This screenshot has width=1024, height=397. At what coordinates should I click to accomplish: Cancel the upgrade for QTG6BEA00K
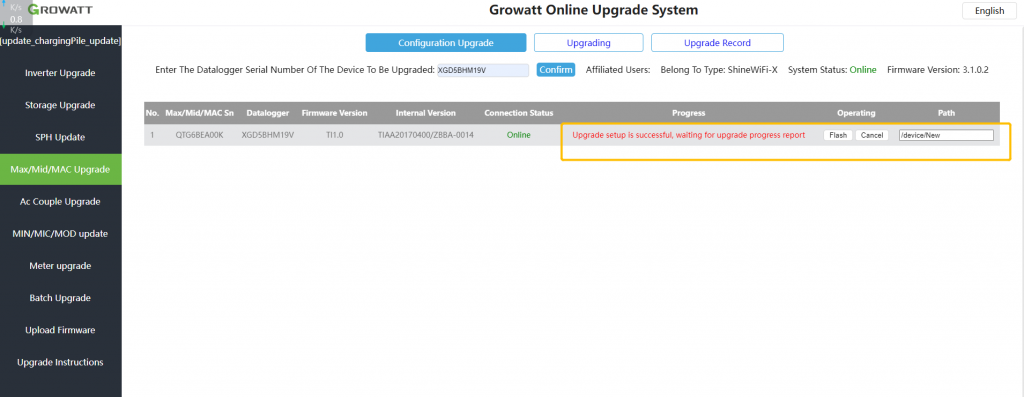pyautogui.click(x=871, y=135)
